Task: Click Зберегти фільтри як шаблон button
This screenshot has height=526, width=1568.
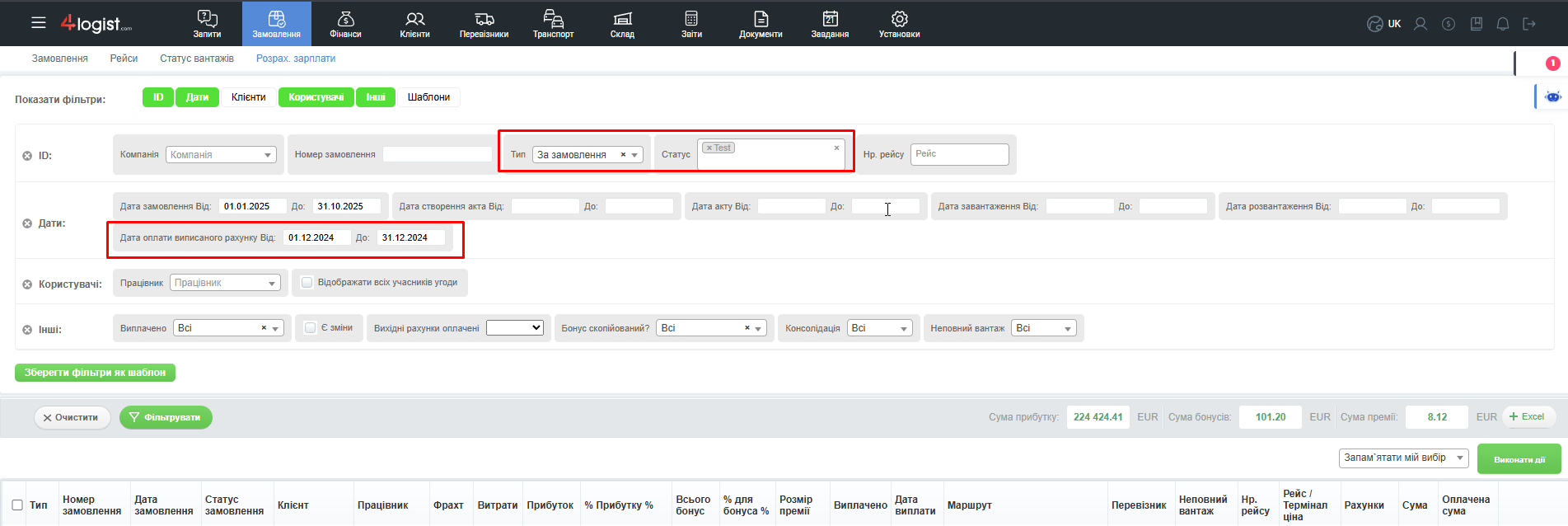Action: tap(95, 373)
